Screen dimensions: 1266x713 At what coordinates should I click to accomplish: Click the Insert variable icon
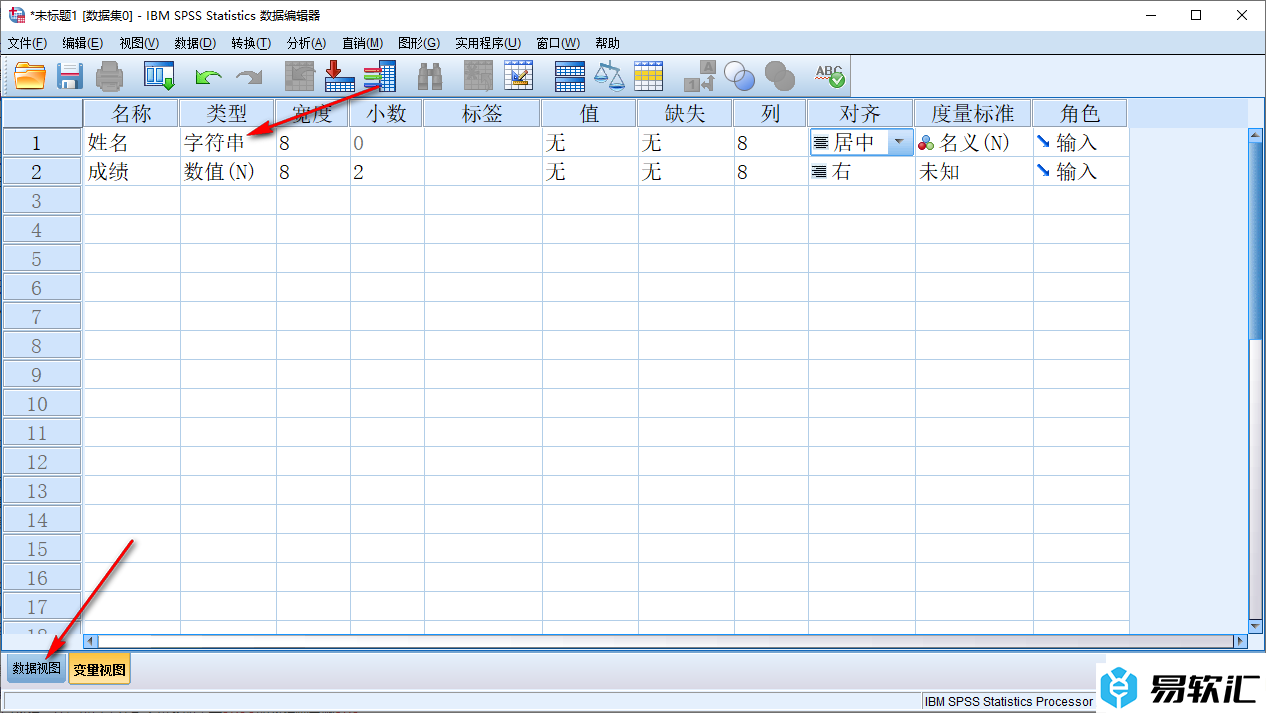coord(519,76)
